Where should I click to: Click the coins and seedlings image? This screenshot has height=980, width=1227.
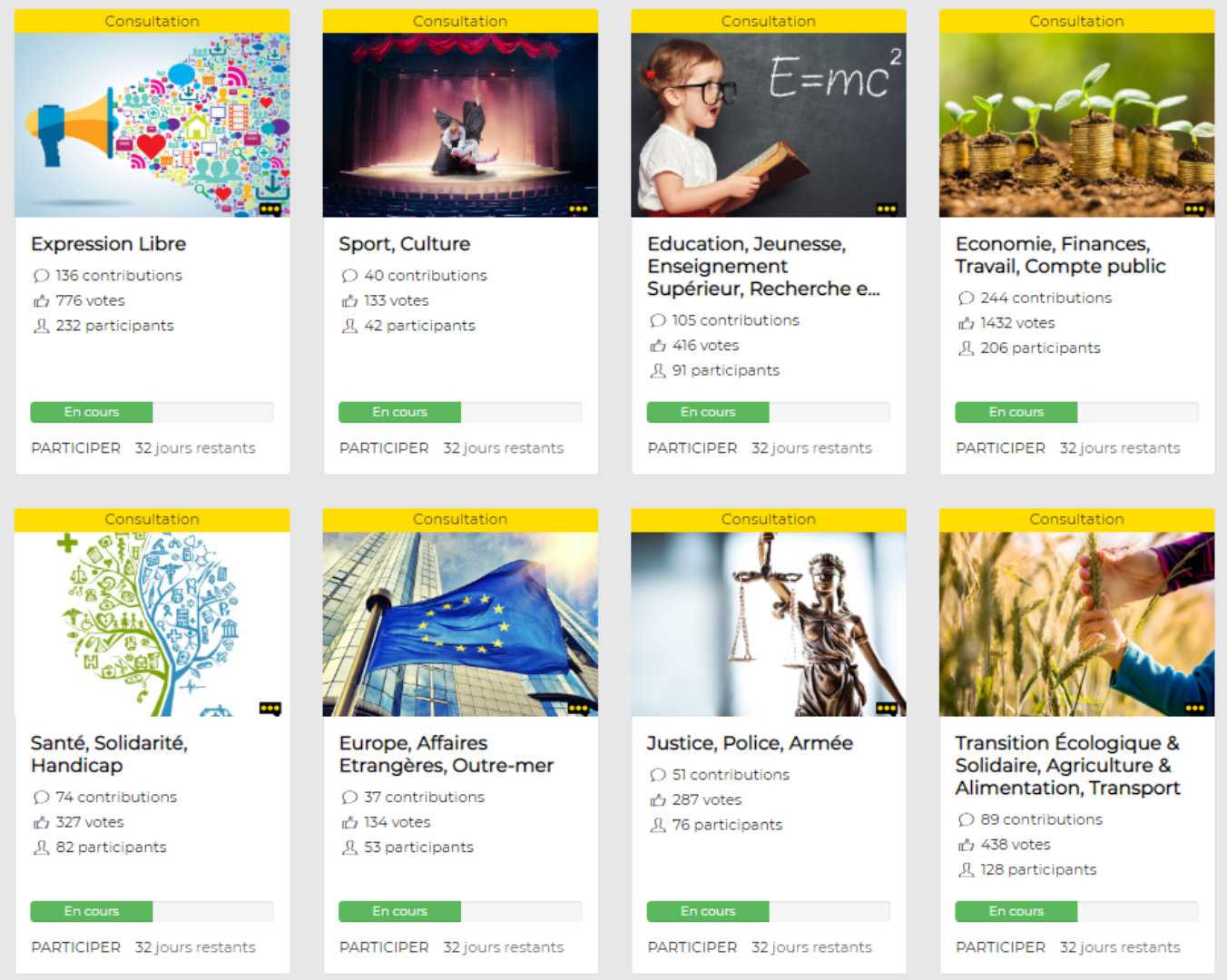coord(1076,125)
